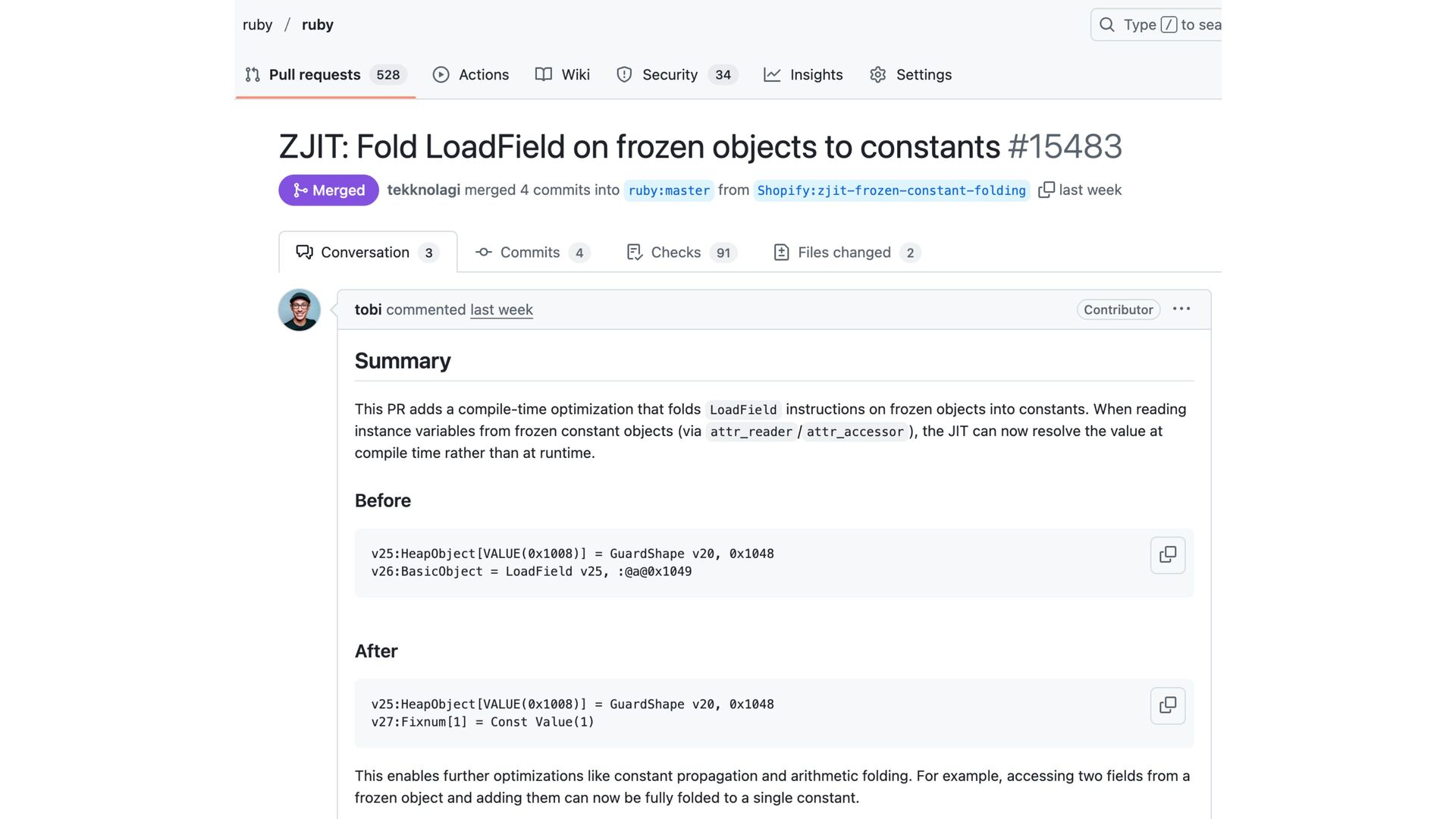Copy the head branch name icon
This screenshot has height=819, width=1456.
tap(1046, 190)
